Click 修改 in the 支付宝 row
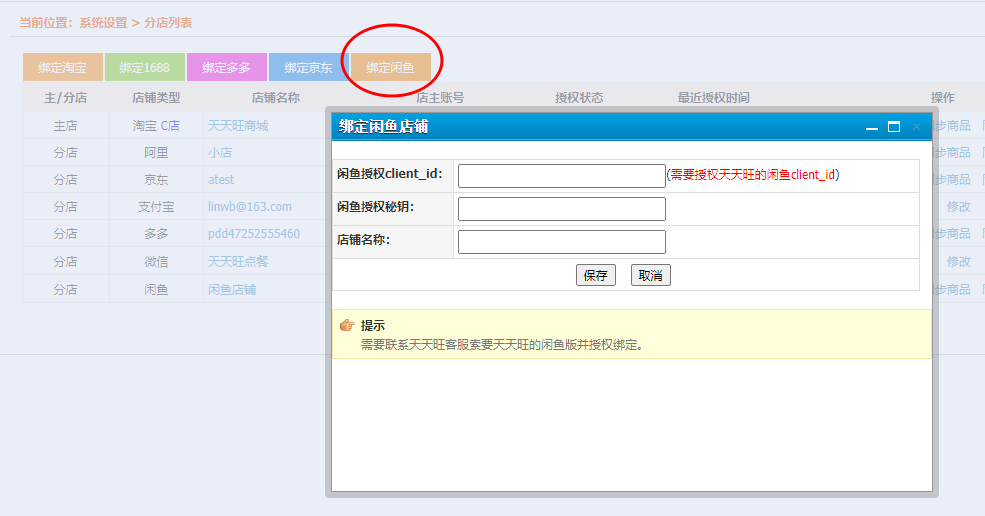The image size is (985, 516). (958, 207)
